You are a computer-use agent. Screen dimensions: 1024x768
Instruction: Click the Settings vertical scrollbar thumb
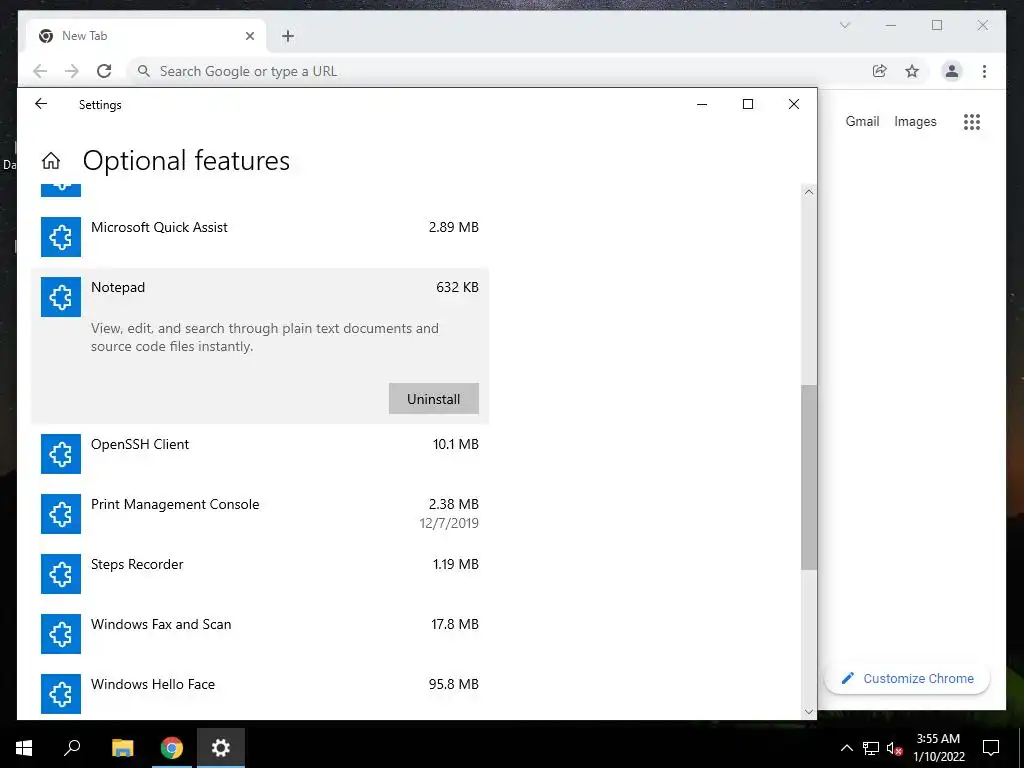click(x=809, y=477)
